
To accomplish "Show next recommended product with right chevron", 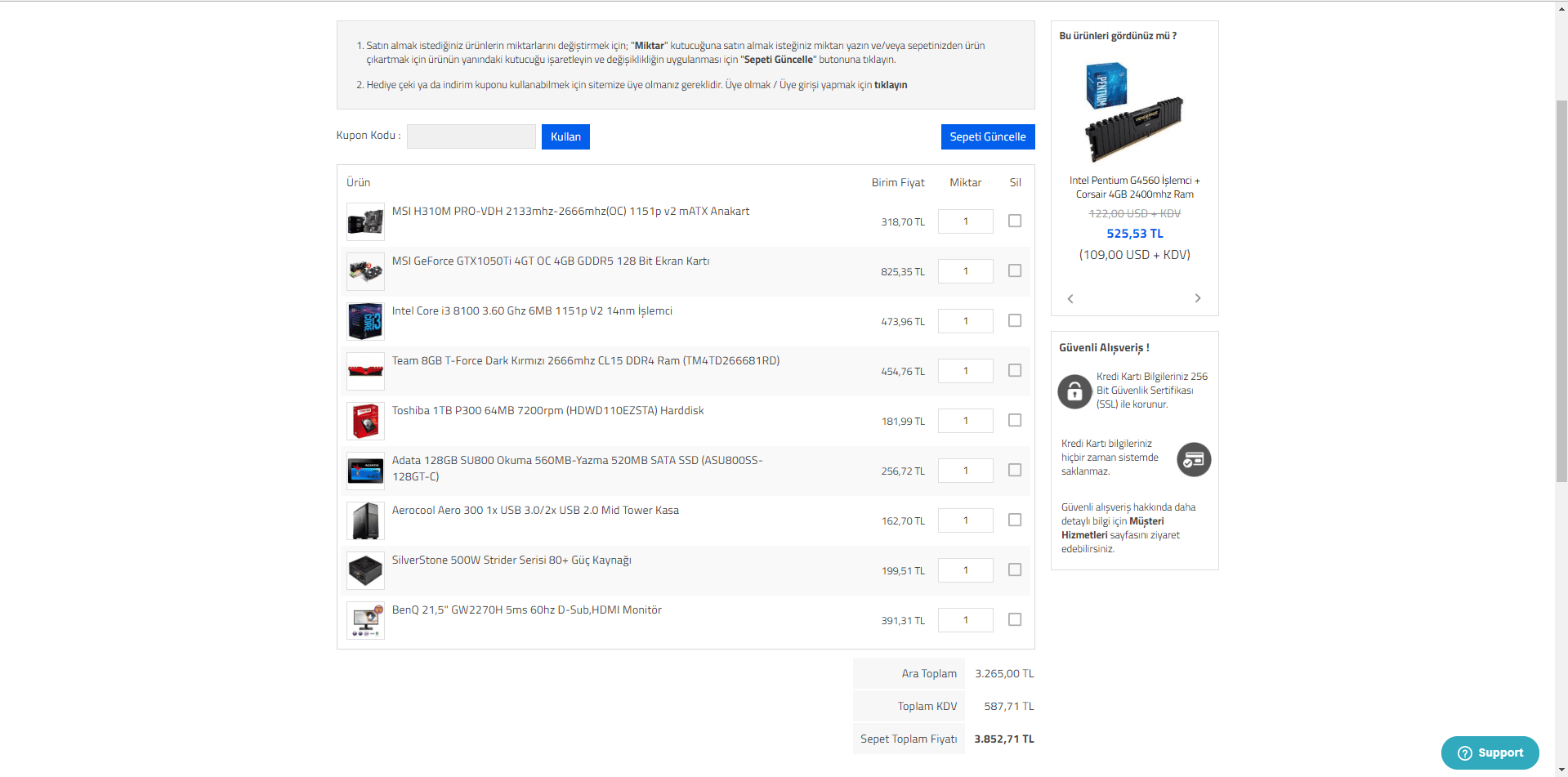I will 1198,298.
